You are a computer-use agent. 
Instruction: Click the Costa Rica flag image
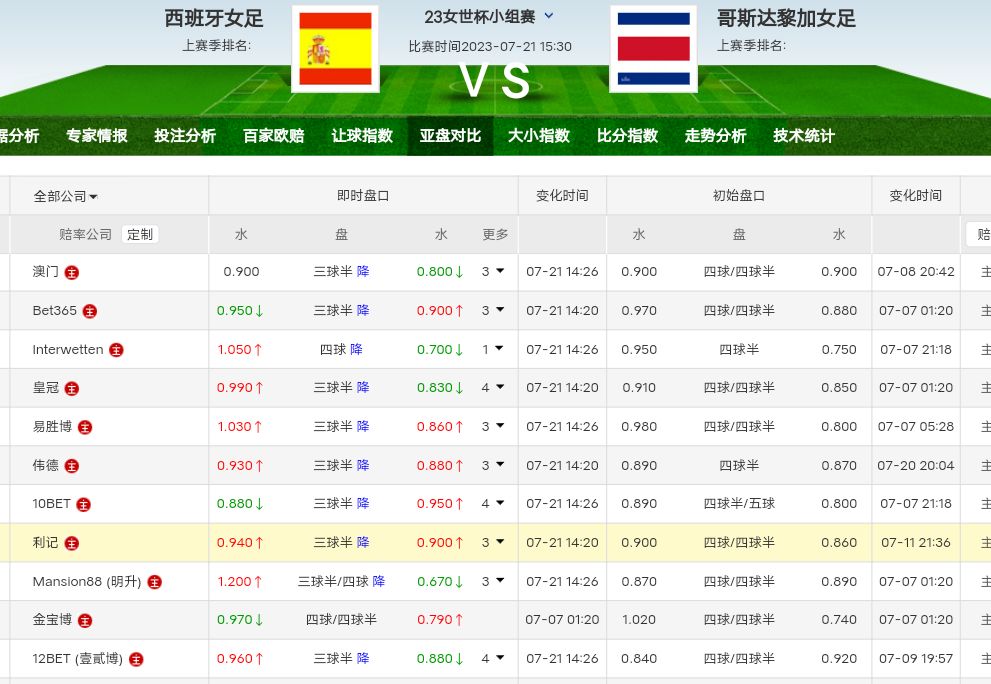pyautogui.click(x=653, y=49)
